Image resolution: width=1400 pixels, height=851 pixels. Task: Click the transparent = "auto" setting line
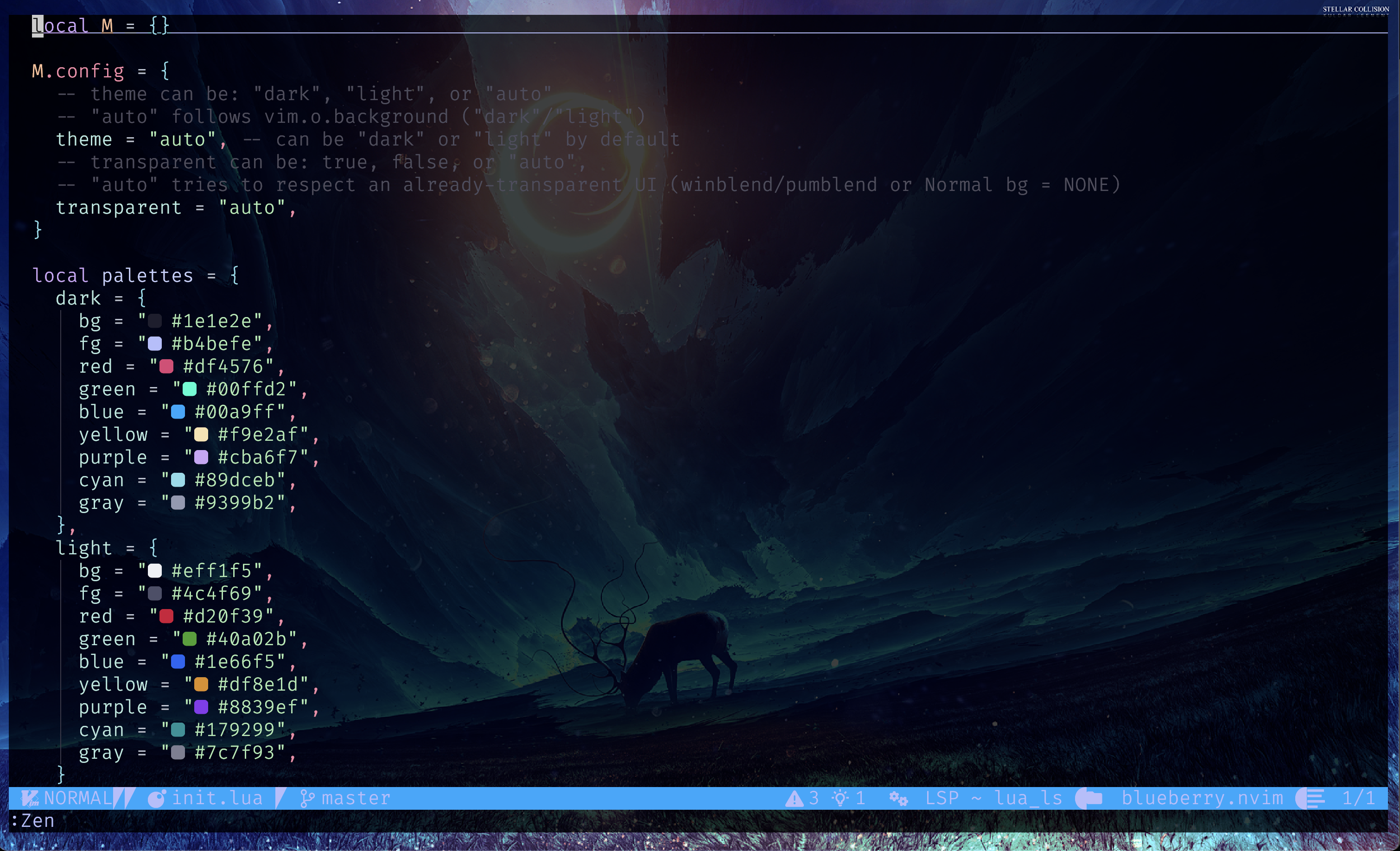[175, 207]
